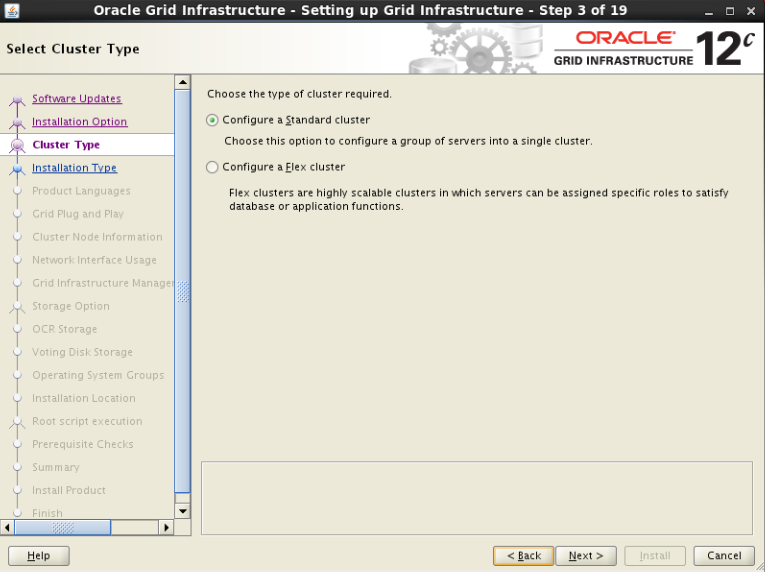Click the empty message text area

pyautogui.click(x=477, y=498)
